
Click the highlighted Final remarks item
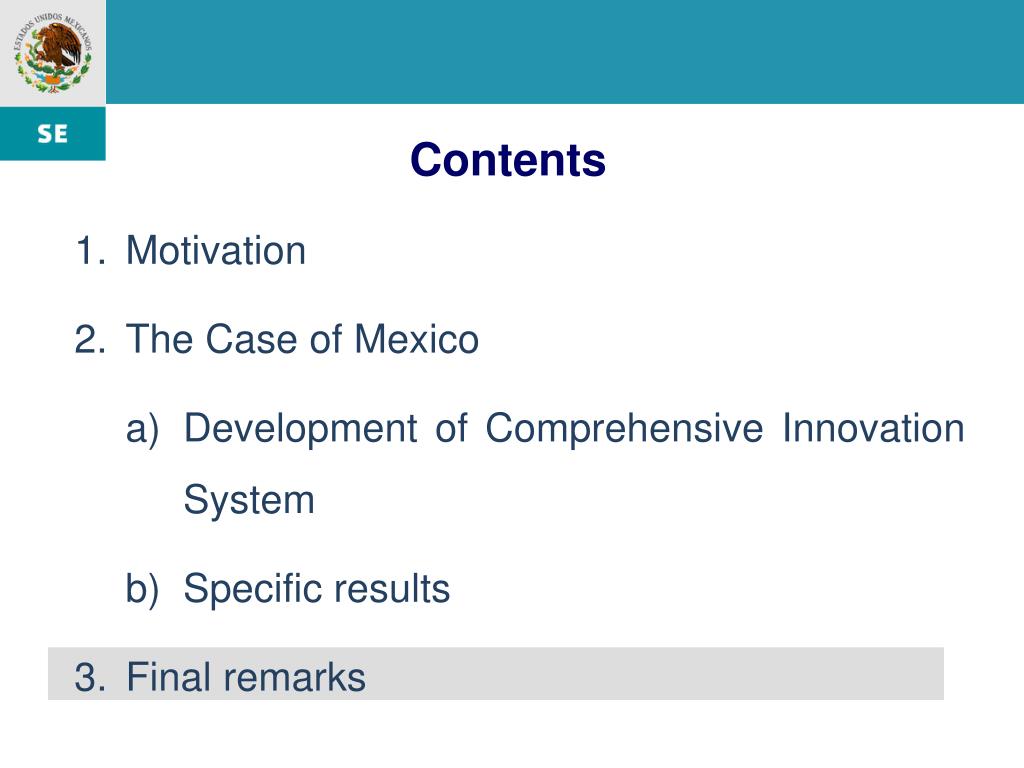click(x=246, y=677)
